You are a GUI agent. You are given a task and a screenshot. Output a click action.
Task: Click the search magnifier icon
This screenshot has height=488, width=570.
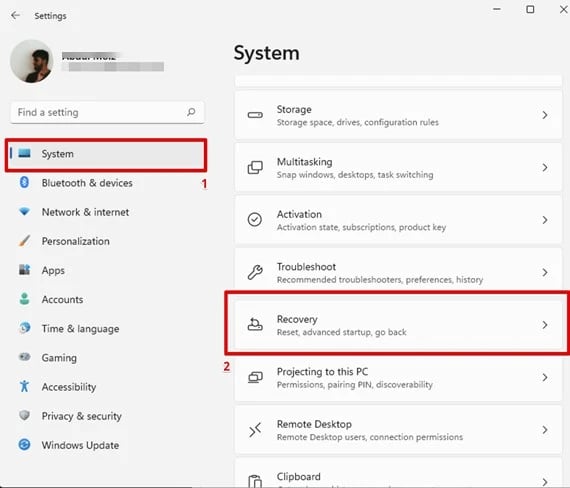pyautogui.click(x=191, y=112)
